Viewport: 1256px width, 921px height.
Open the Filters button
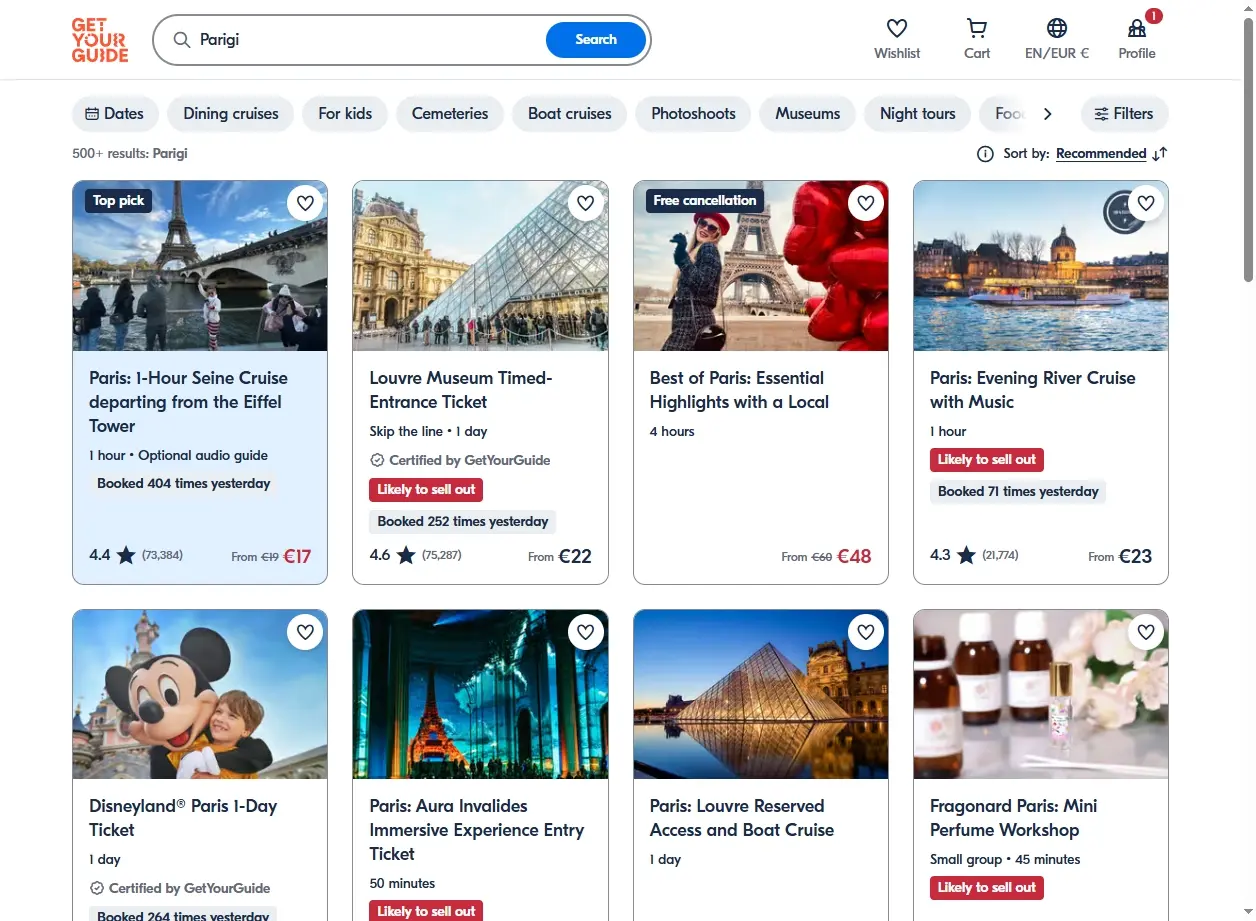1124,114
